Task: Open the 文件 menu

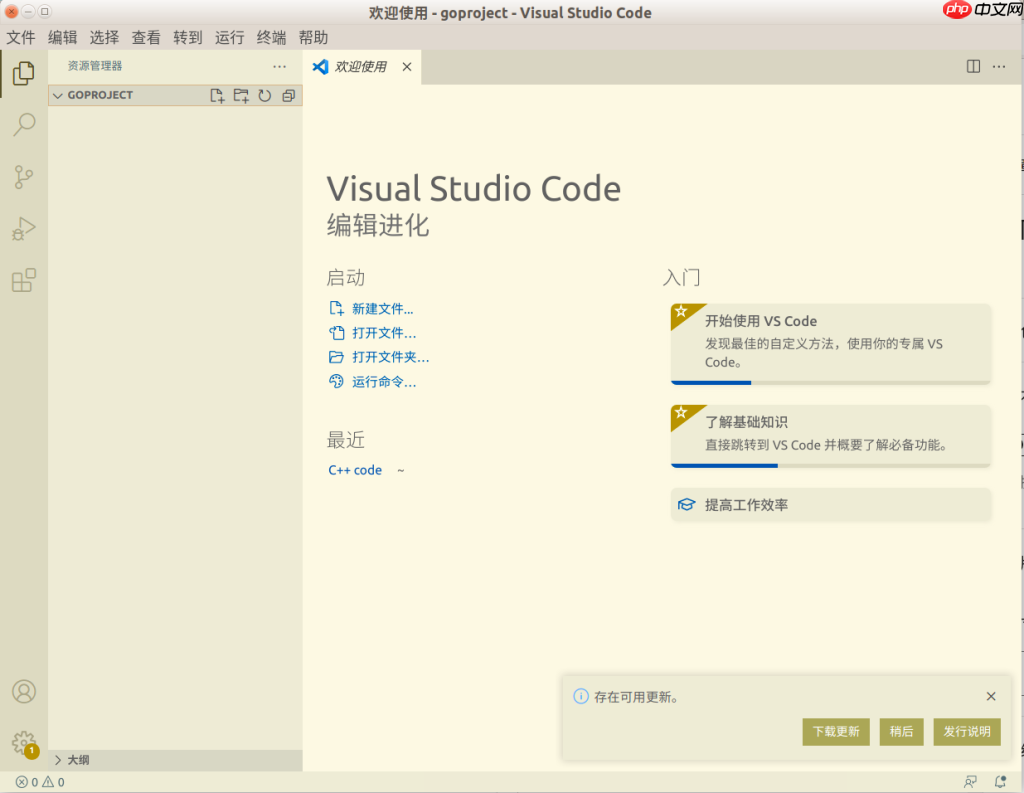Action: tap(21, 37)
